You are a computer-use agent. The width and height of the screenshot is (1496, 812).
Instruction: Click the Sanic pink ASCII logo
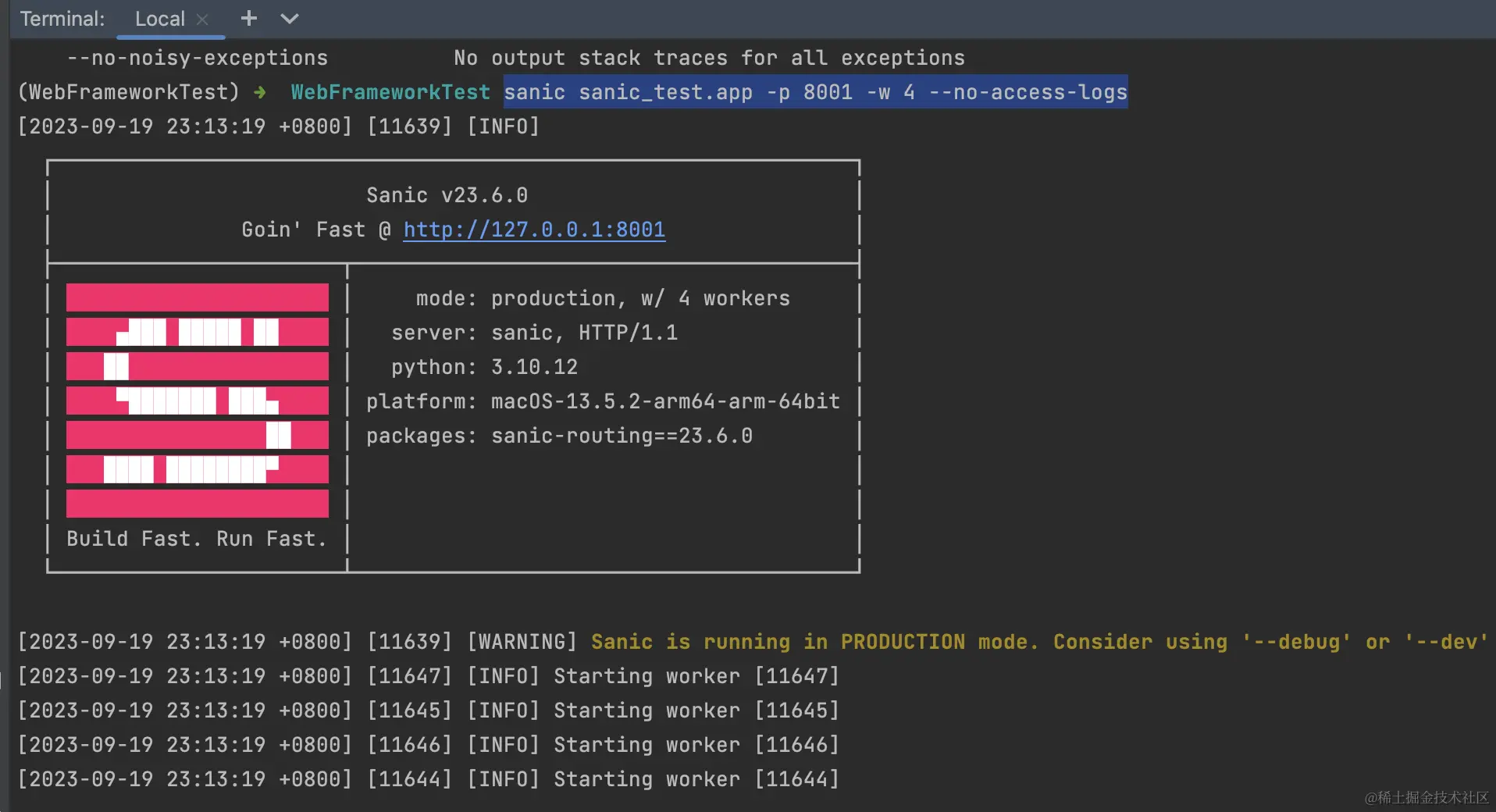(198, 401)
